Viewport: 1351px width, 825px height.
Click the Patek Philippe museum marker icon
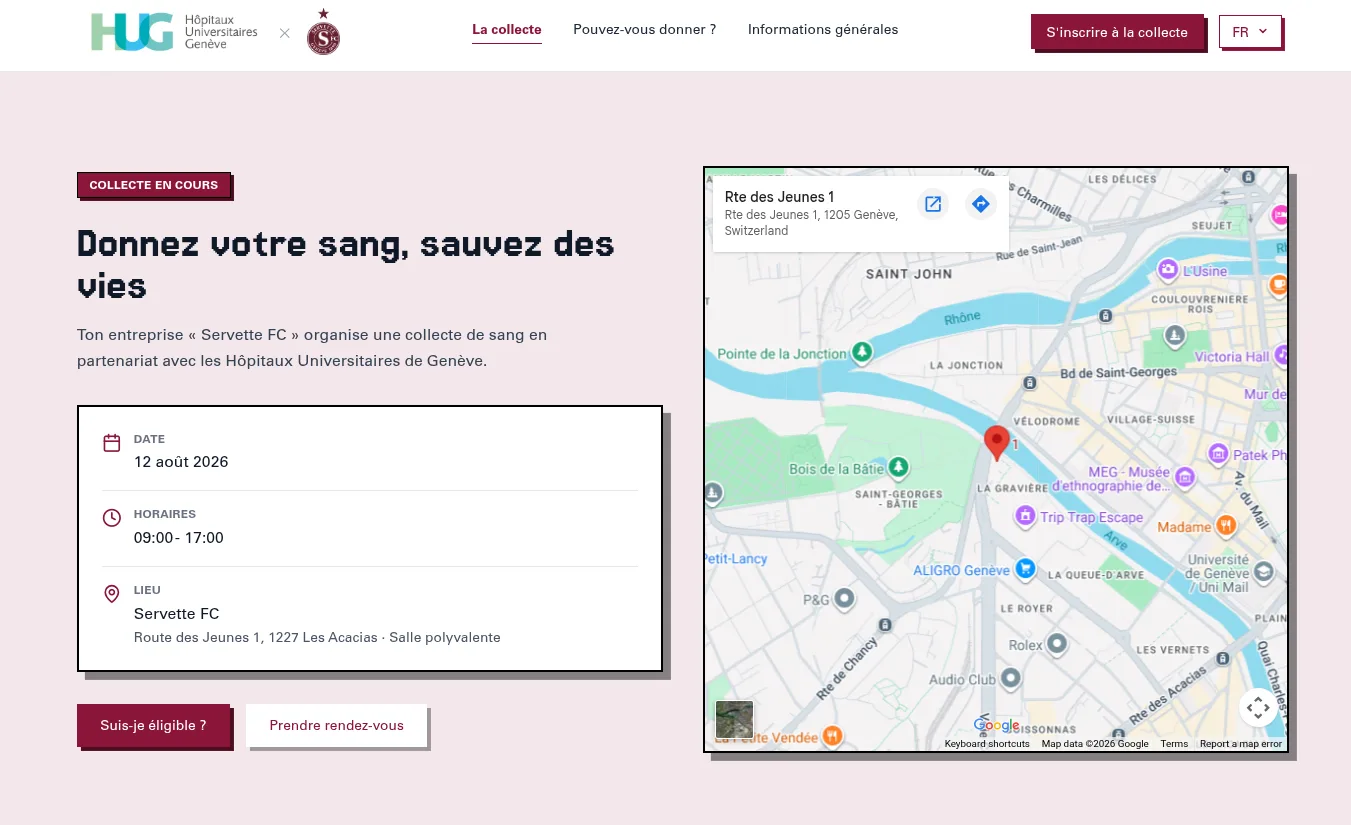(1218, 455)
